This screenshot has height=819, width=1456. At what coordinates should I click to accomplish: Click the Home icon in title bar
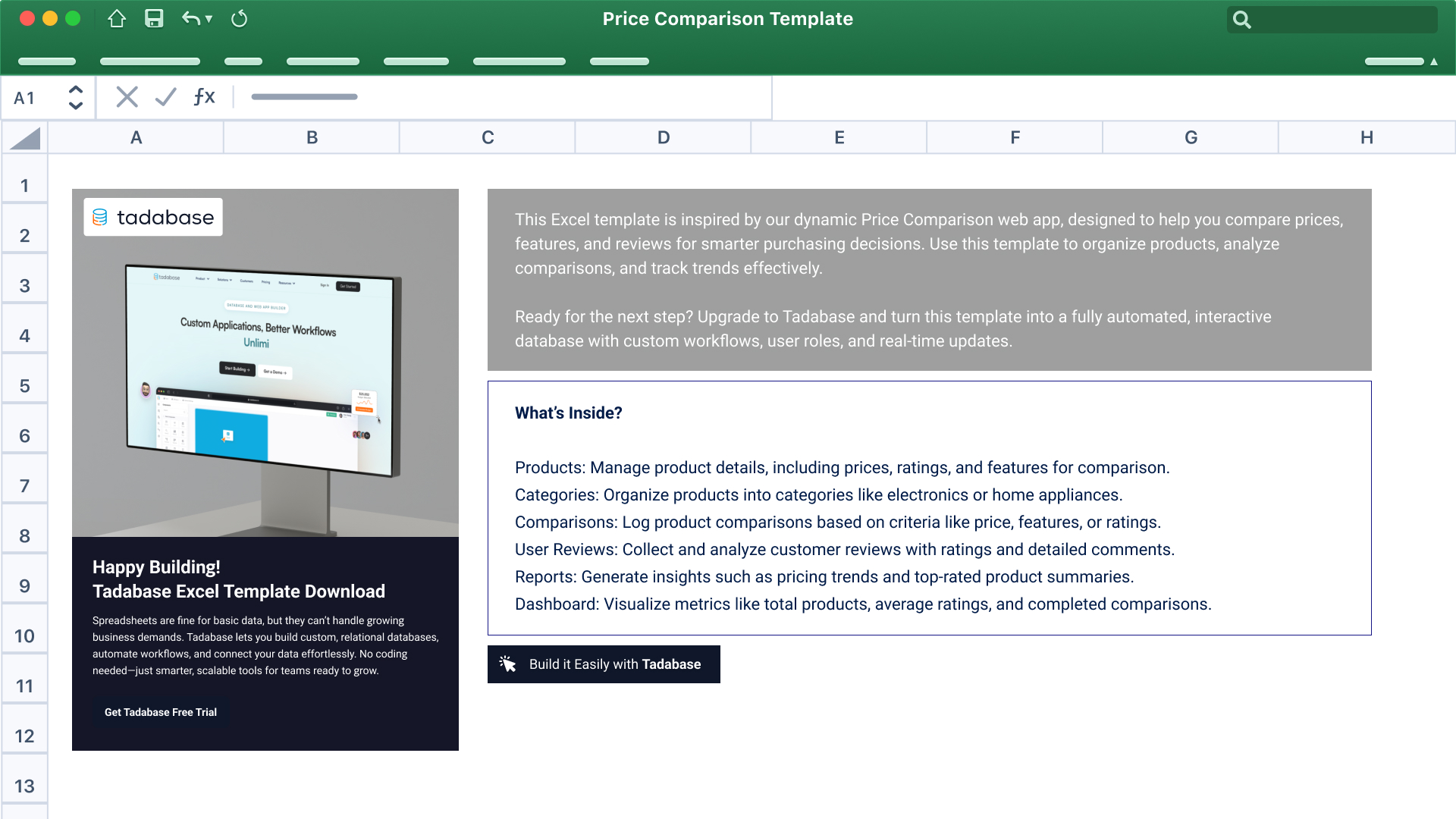[117, 19]
